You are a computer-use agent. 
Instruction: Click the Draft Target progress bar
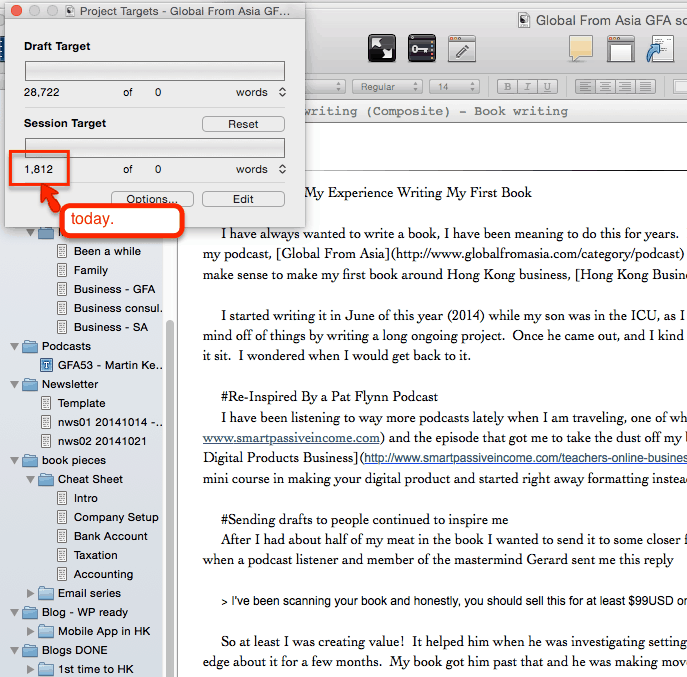[155, 71]
